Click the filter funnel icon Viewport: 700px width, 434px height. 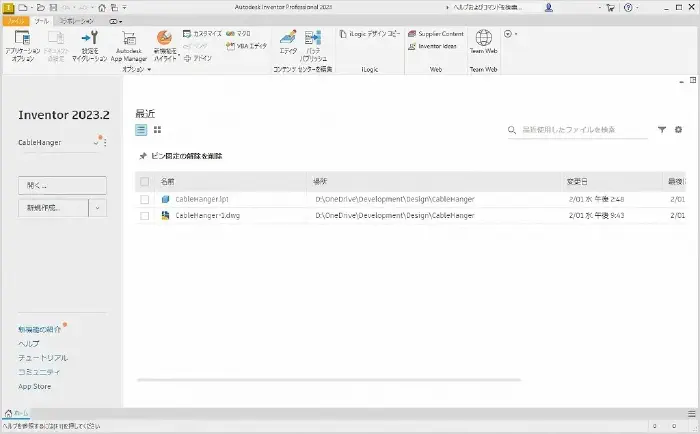pyautogui.click(x=662, y=129)
